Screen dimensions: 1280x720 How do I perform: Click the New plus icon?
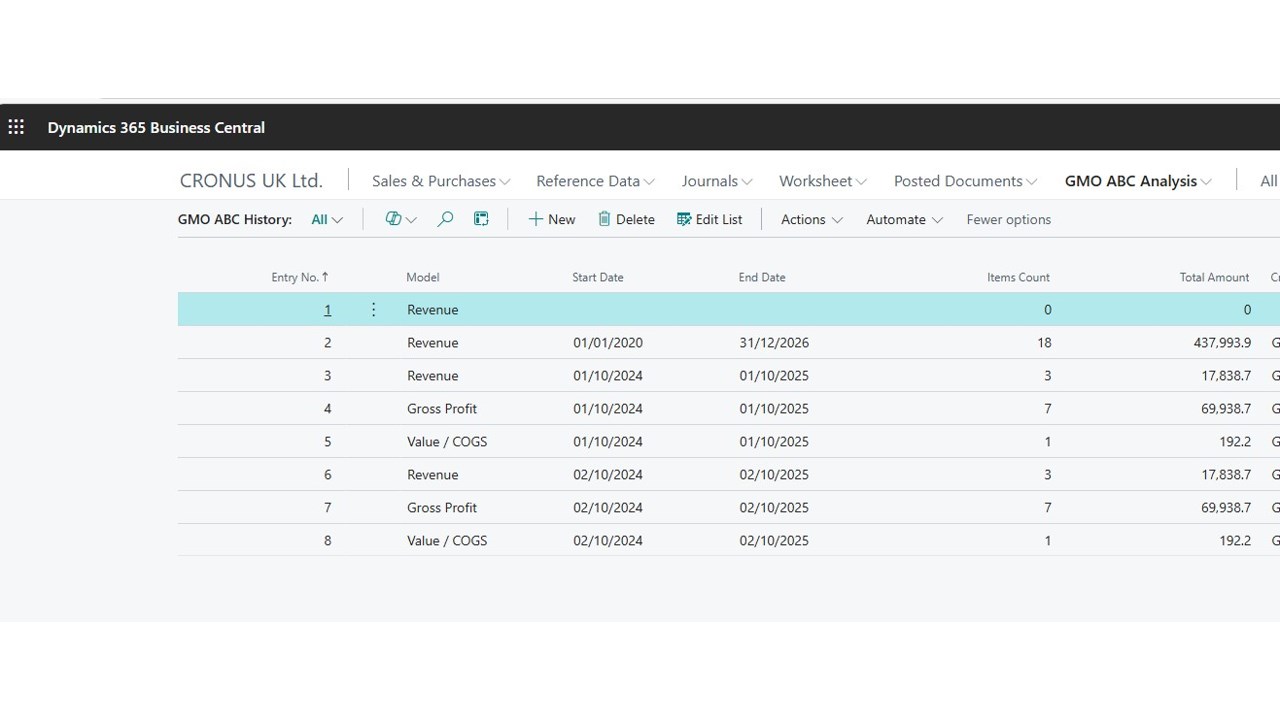click(x=536, y=219)
